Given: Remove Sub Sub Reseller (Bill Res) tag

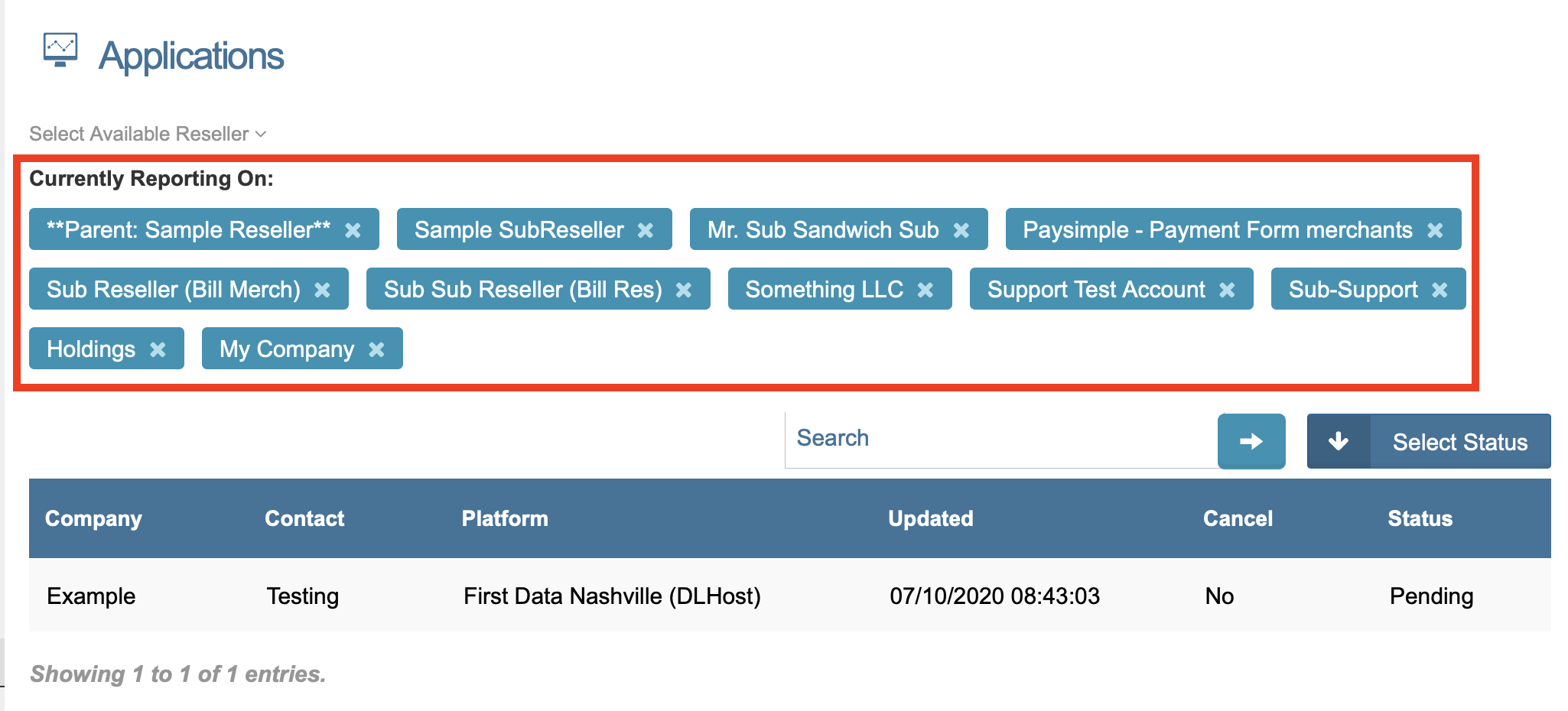Looking at the screenshot, I should coord(684,290).
